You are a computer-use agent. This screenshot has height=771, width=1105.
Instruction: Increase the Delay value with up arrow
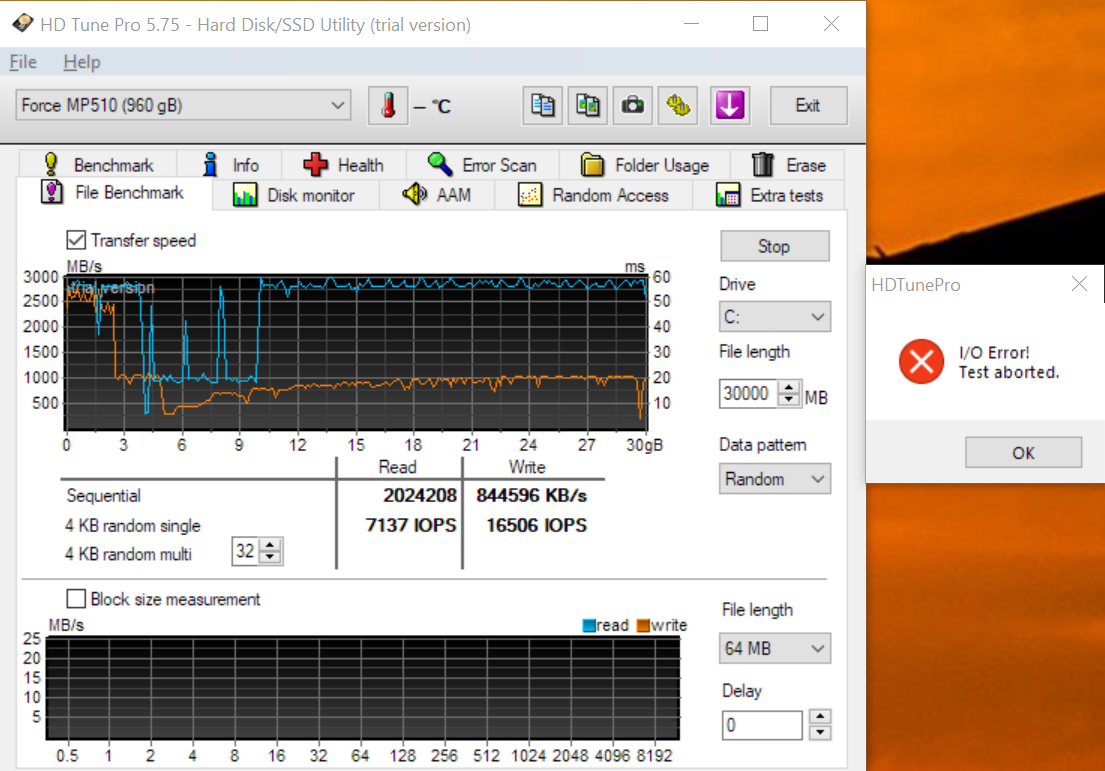click(820, 717)
